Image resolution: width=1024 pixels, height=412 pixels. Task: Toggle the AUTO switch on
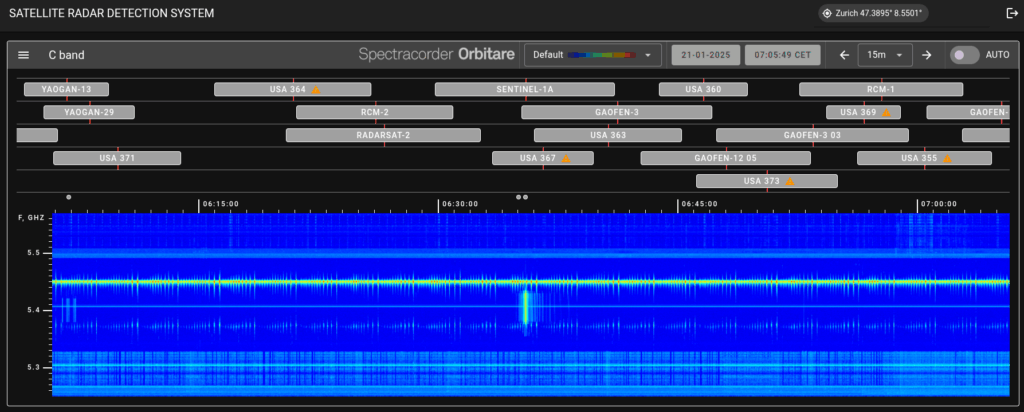963,55
